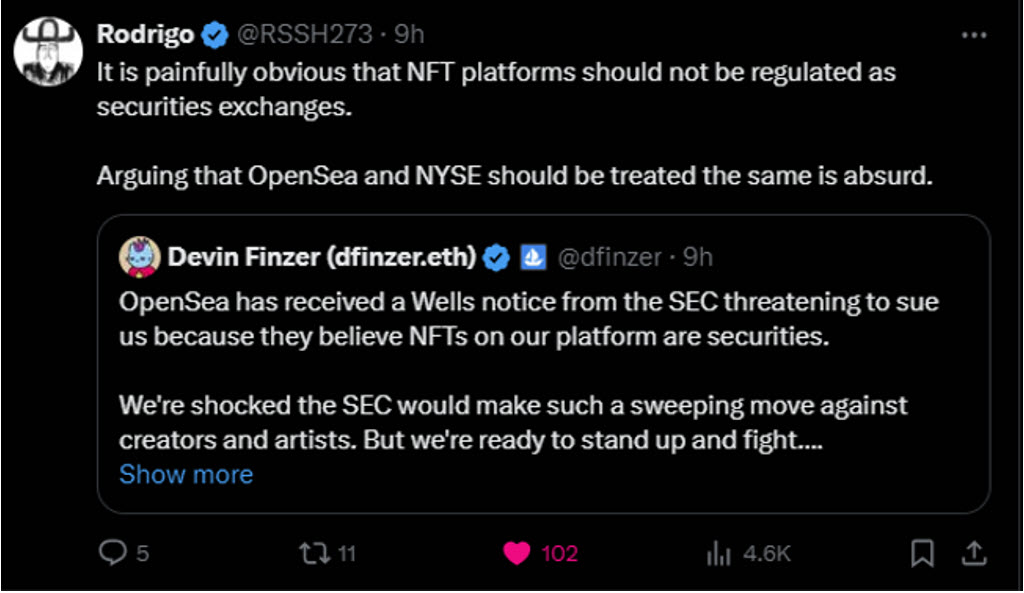Click the Rodrigo display name

(144, 34)
